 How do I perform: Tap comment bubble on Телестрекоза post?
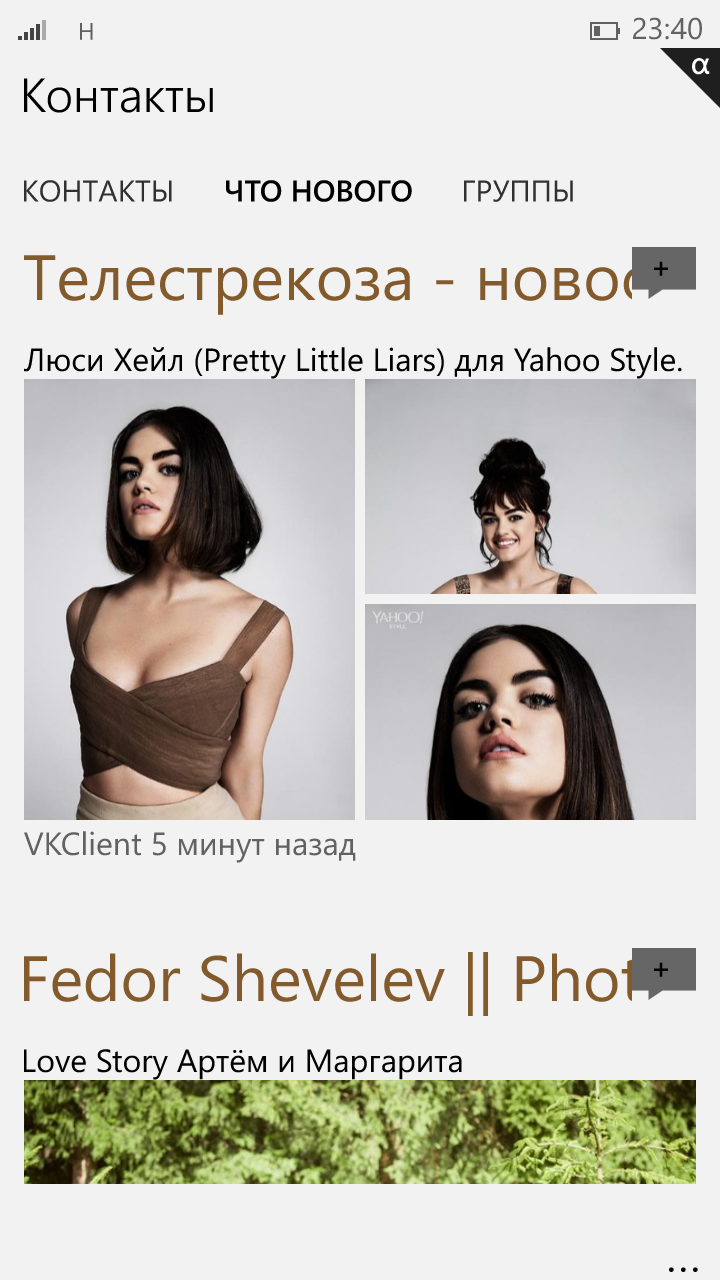click(x=664, y=272)
